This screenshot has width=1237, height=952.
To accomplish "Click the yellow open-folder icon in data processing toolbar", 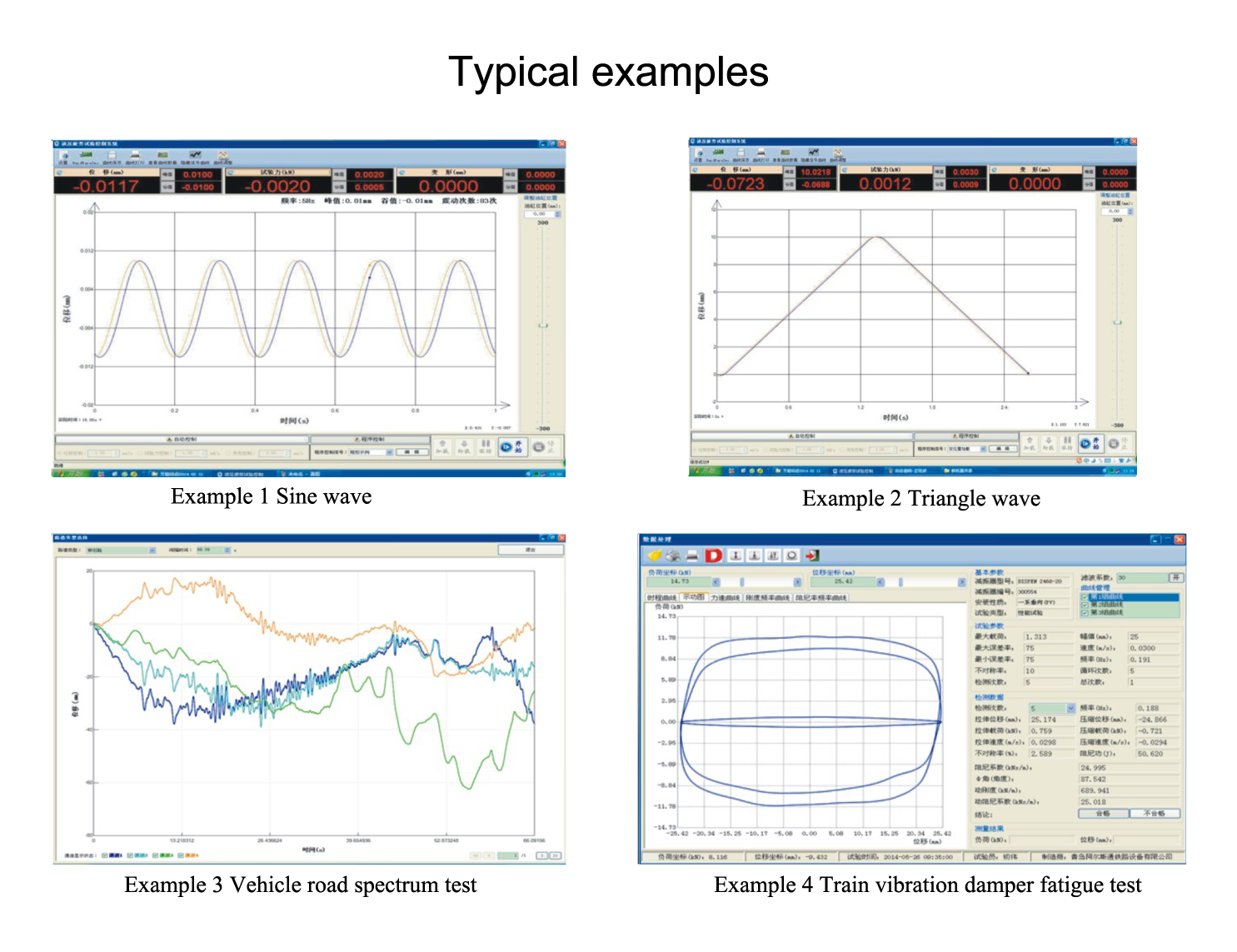I will coord(655,556).
